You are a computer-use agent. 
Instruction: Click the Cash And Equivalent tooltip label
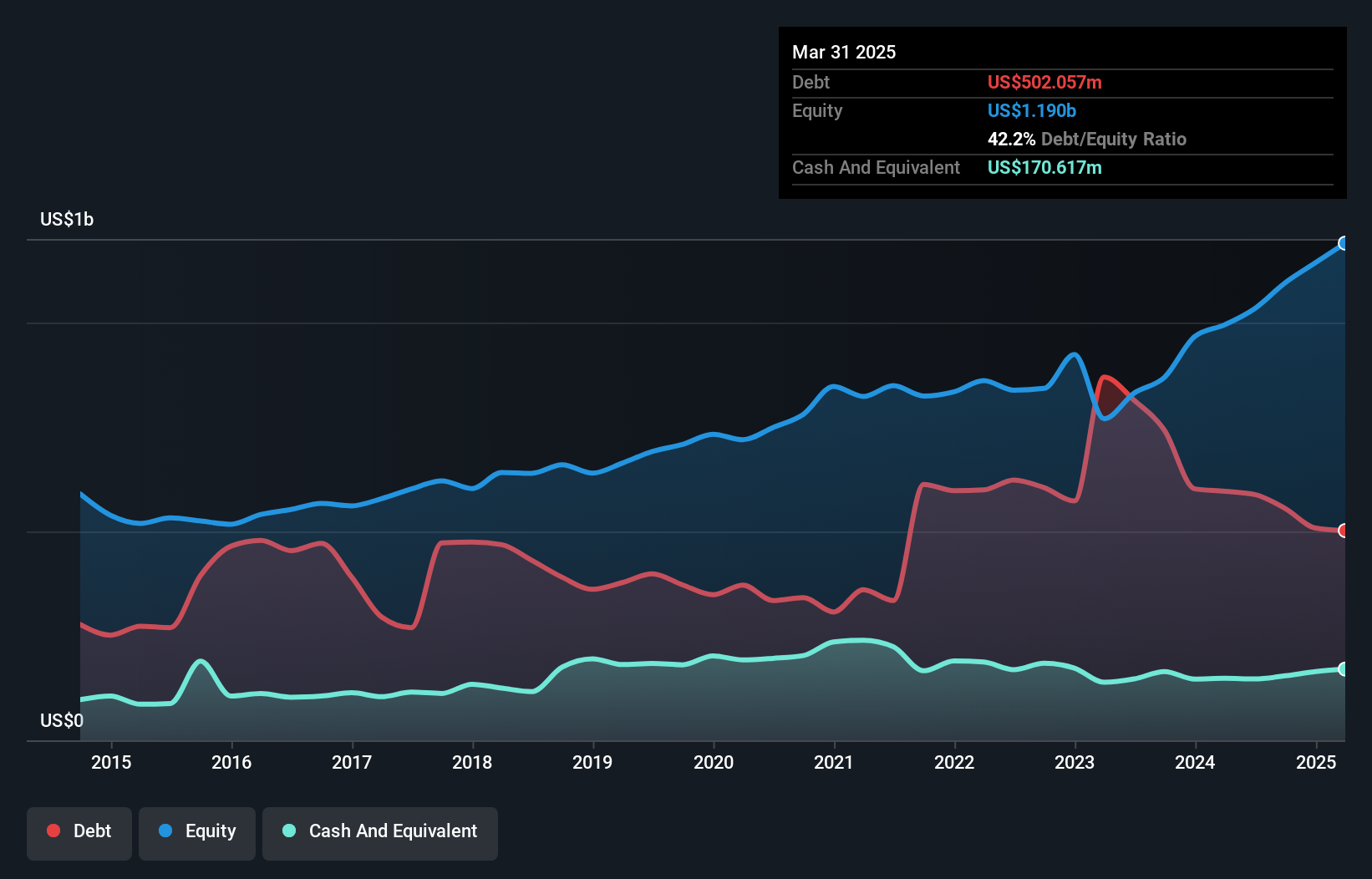coord(876,167)
